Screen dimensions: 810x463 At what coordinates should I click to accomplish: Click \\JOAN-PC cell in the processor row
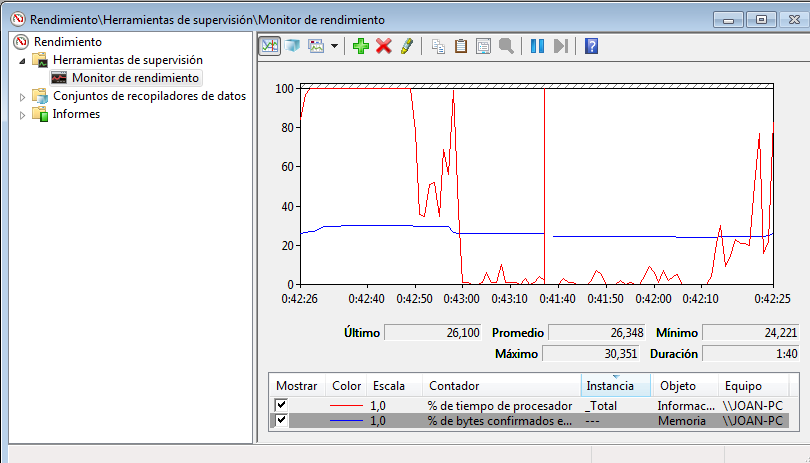[x=753, y=406]
